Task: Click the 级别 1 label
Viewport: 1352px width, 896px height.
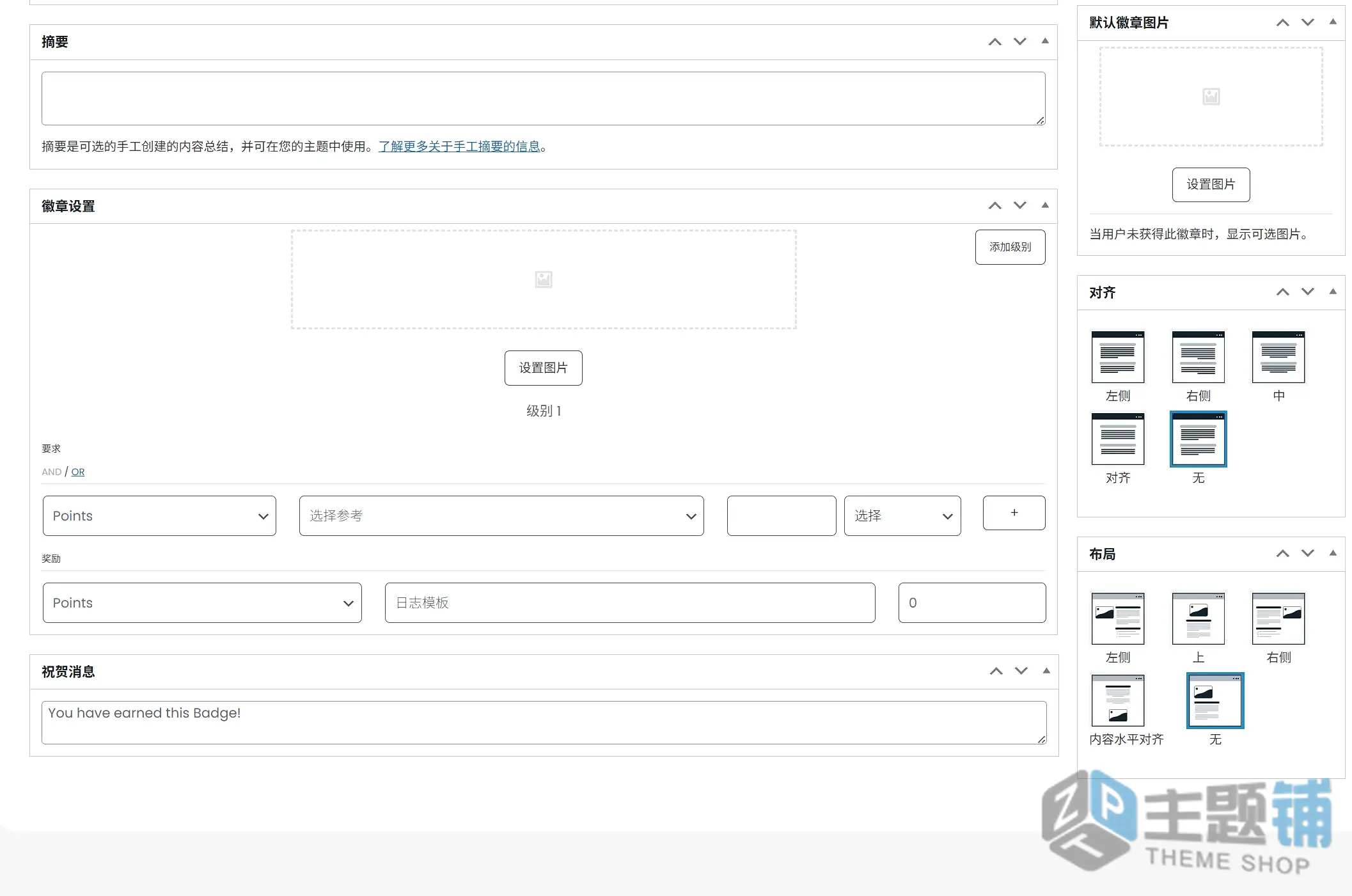Action: pyautogui.click(x=544, y=411)
